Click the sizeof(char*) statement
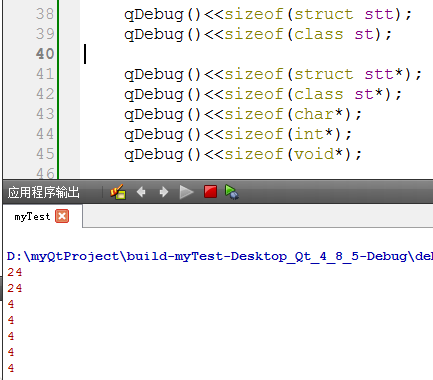Screen dimensions: 433x380 243,115
